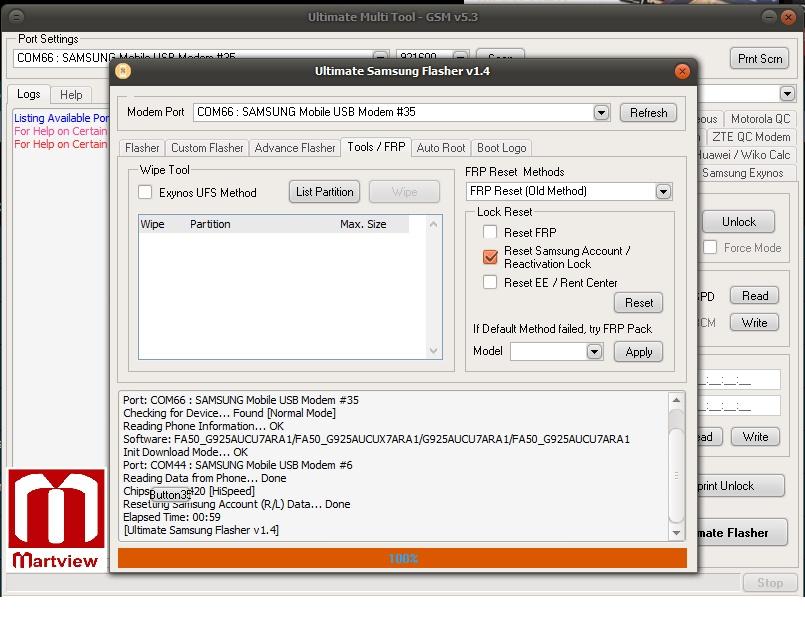Screen dimensions: 805x618
Task: Click the Stop button at bottom right
Action: 770,583
